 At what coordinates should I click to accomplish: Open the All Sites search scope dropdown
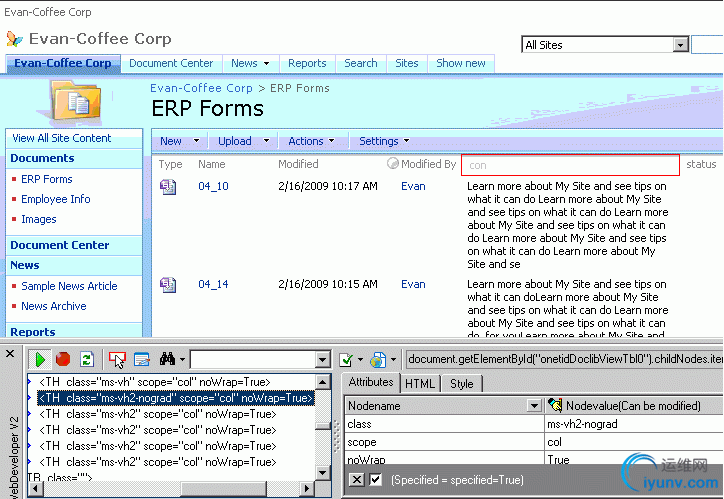pos(680,45)
